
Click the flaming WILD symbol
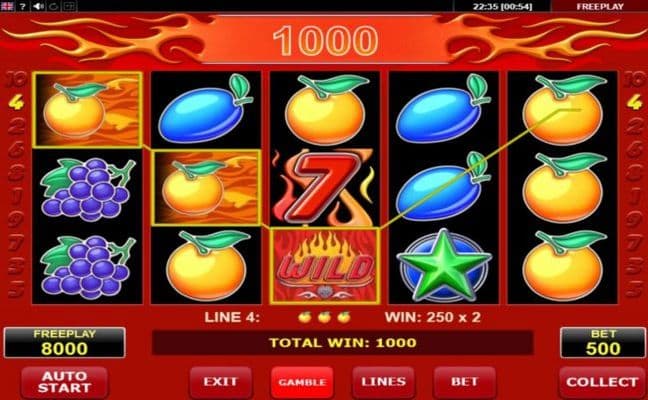(325, 266)
